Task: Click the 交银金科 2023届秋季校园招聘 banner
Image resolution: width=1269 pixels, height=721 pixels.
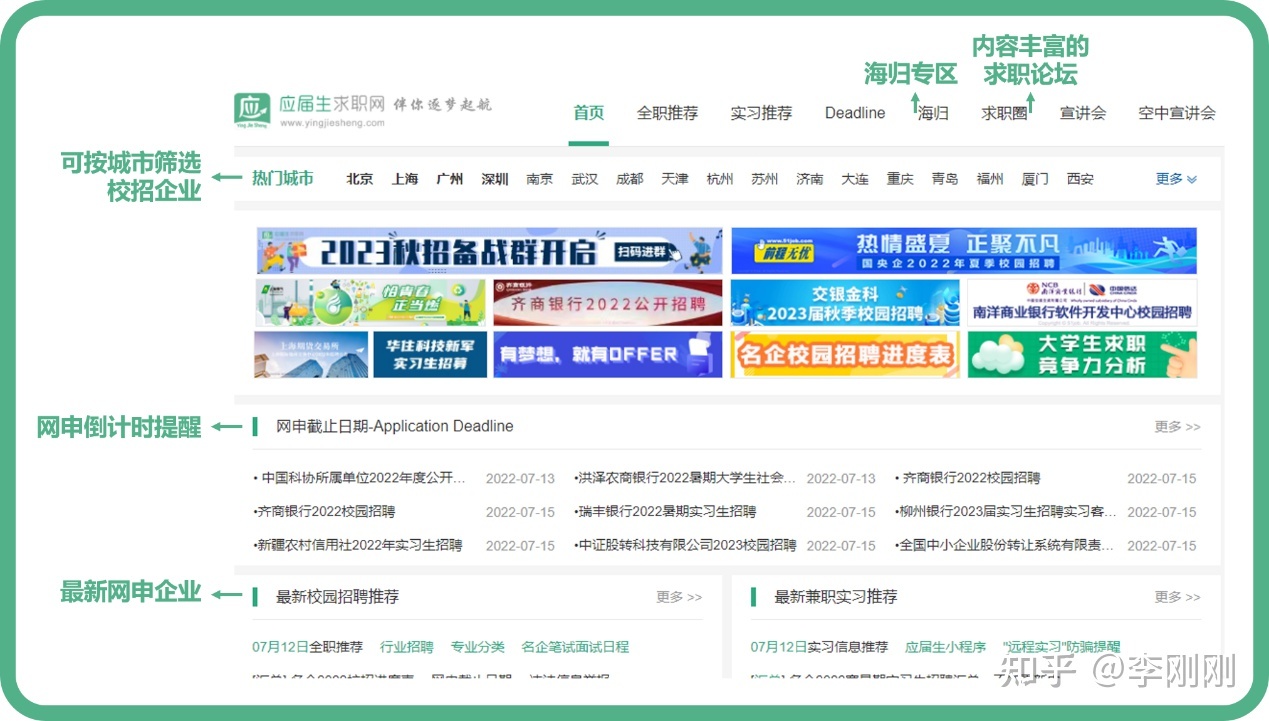Action: coord(845,303)
